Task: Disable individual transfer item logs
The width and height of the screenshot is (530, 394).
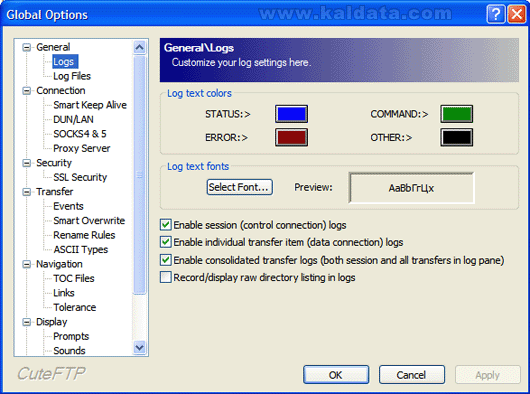Action: coord(166,242)
